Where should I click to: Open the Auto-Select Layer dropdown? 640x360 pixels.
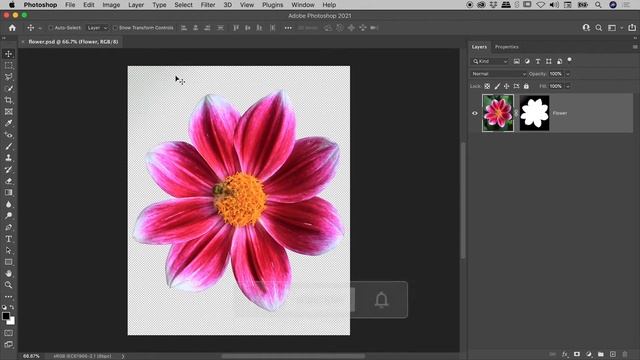coord(97,28)
